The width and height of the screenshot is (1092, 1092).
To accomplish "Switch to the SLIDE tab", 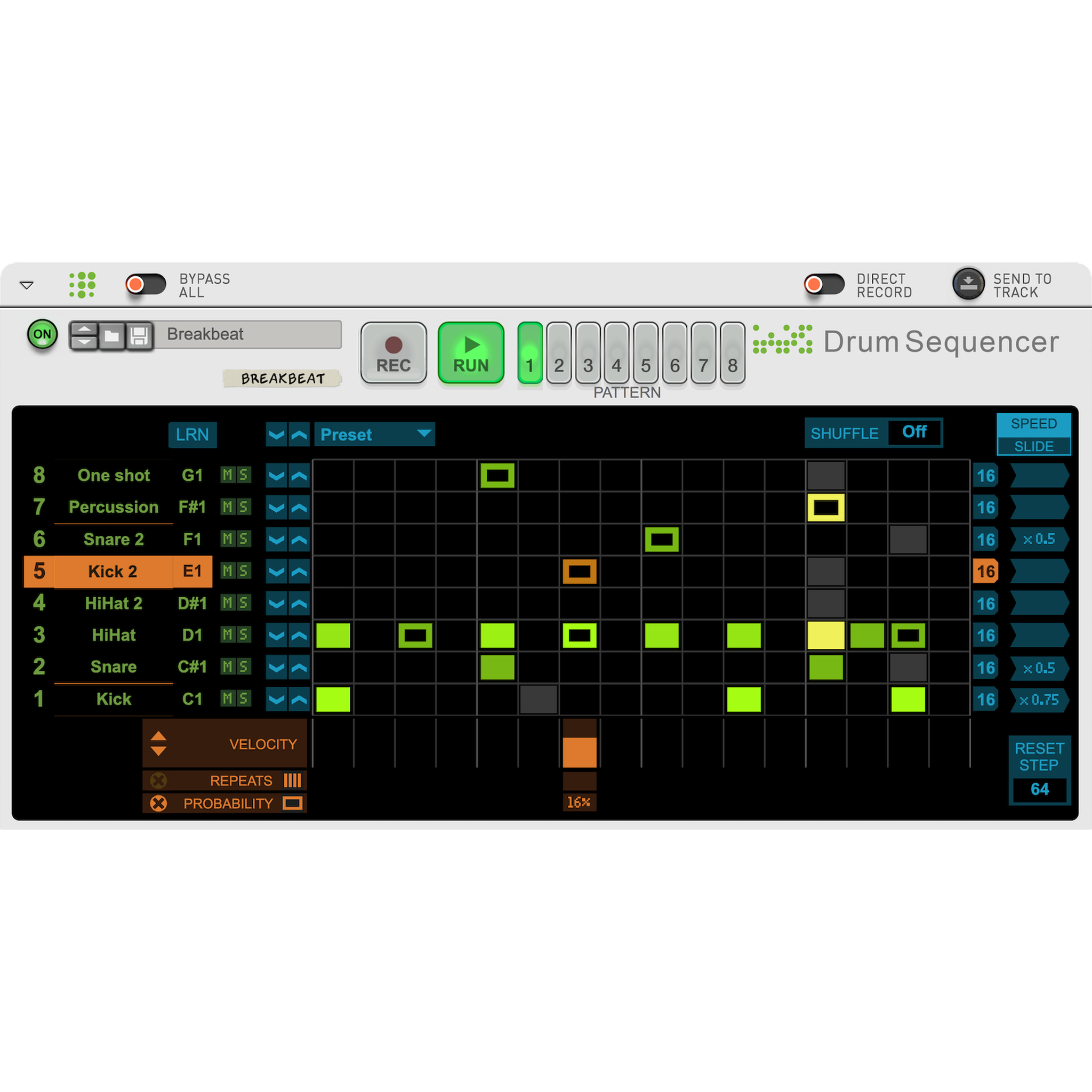I will [1033, 446].
